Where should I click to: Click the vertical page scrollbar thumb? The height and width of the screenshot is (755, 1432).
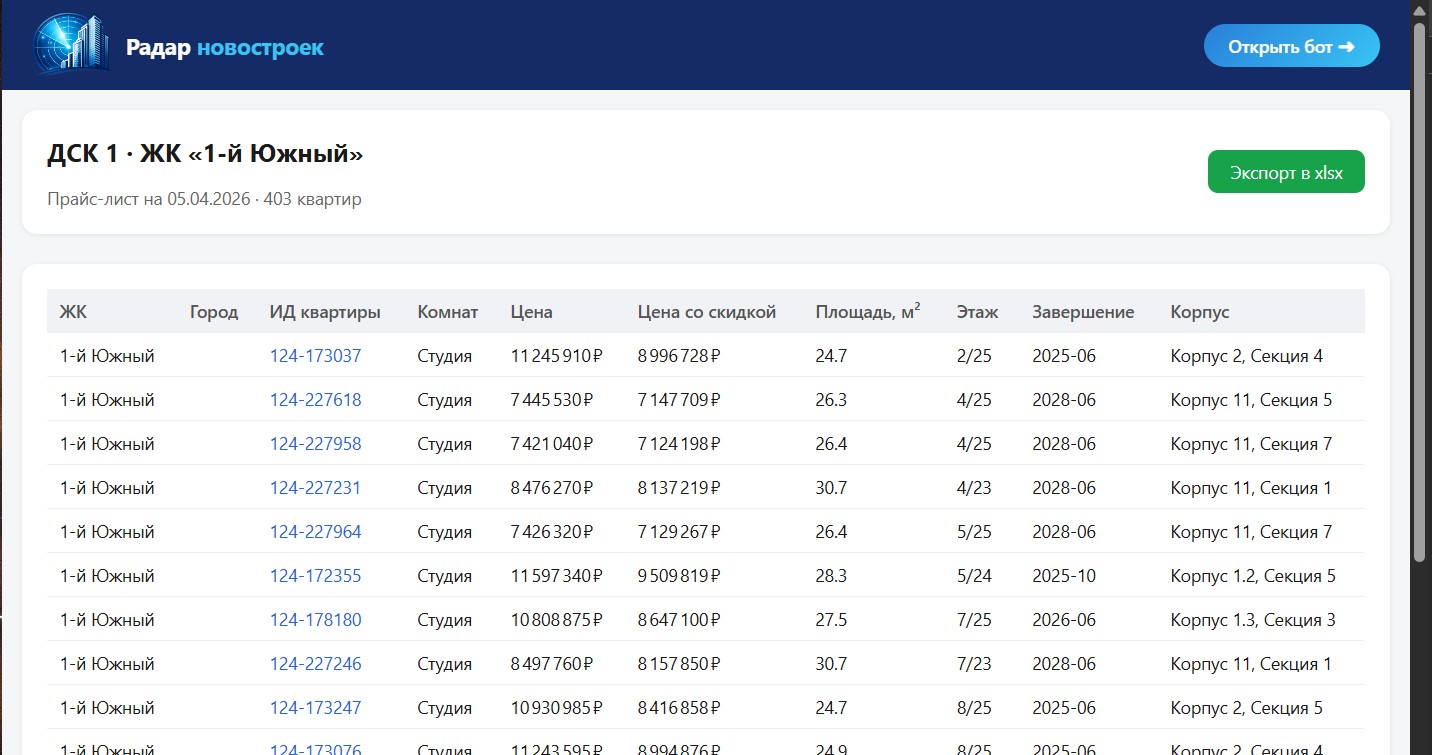pyautogui.click(x=1420, y=290)
